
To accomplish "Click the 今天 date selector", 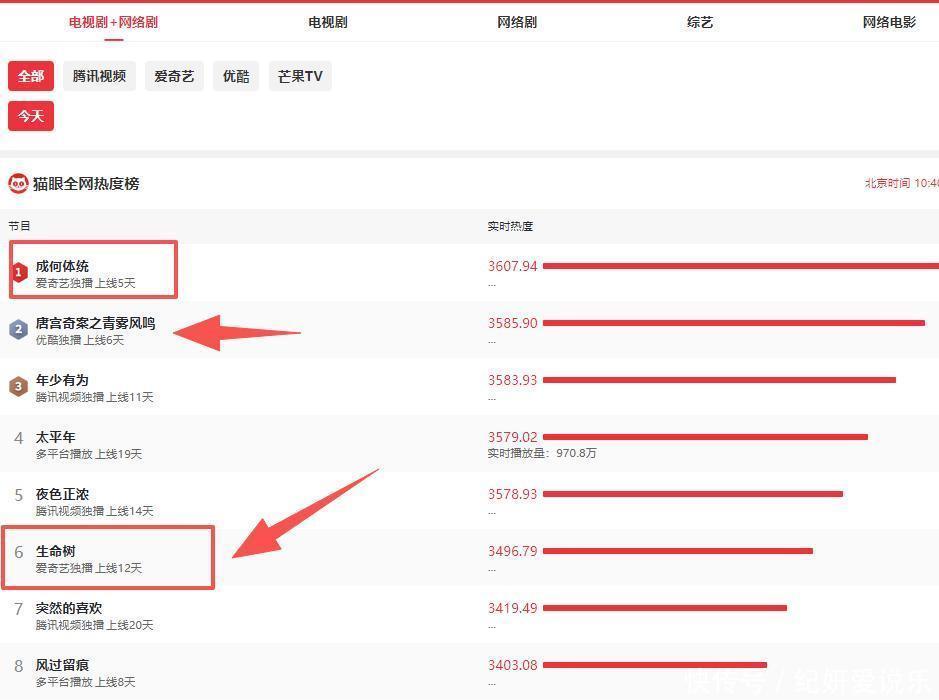I will pos(31,116).
